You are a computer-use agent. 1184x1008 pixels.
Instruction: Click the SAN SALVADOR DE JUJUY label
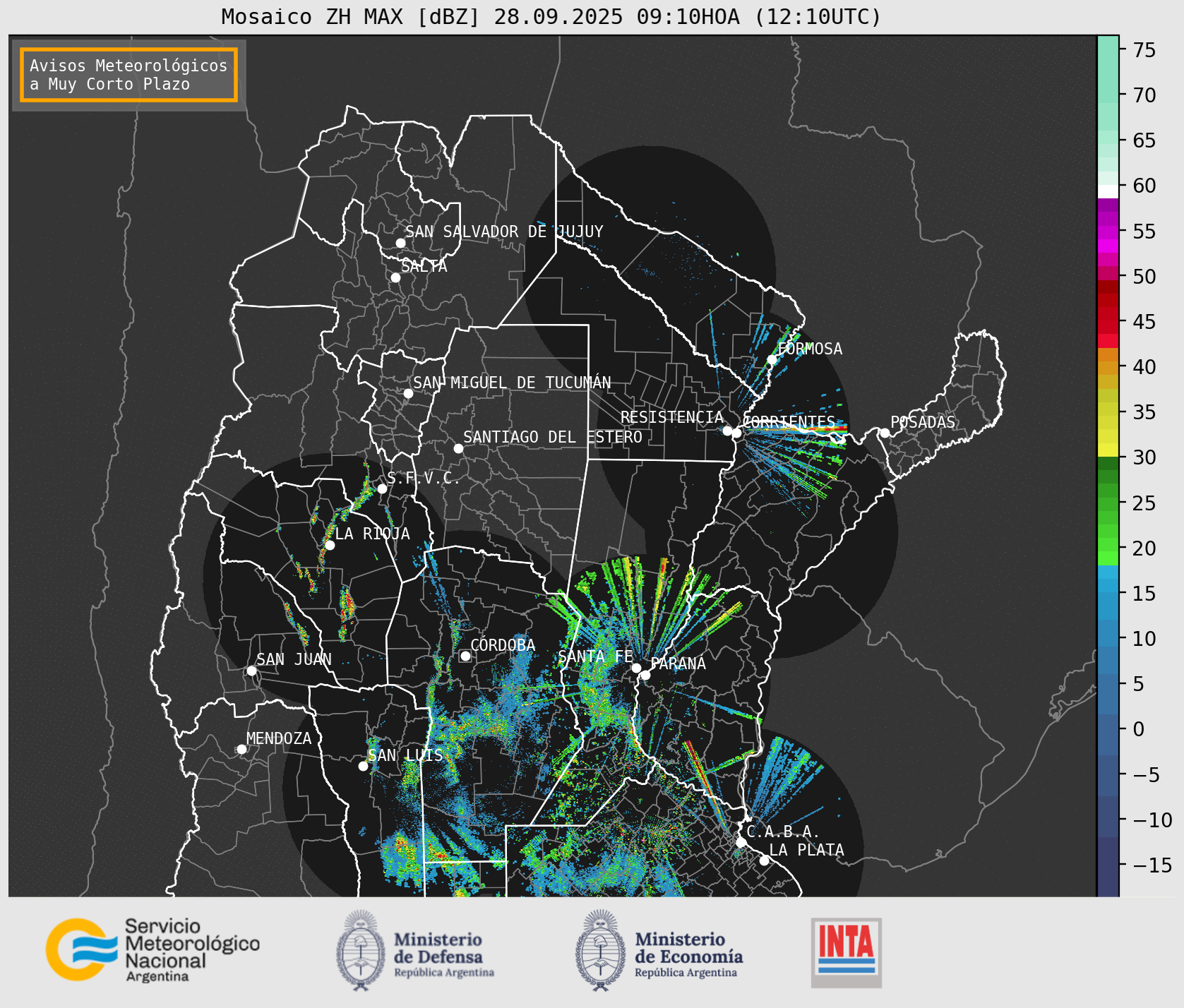[x=504, y=232]
